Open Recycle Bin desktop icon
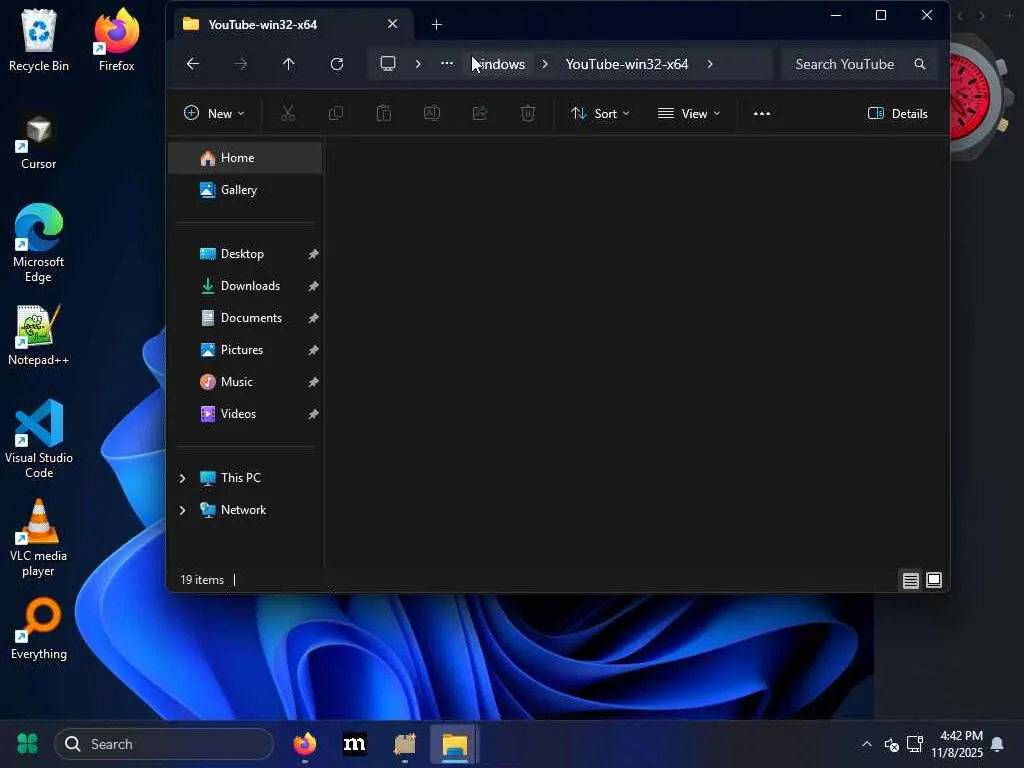This screenshot has width=1024, height=768. click(39, 40)
